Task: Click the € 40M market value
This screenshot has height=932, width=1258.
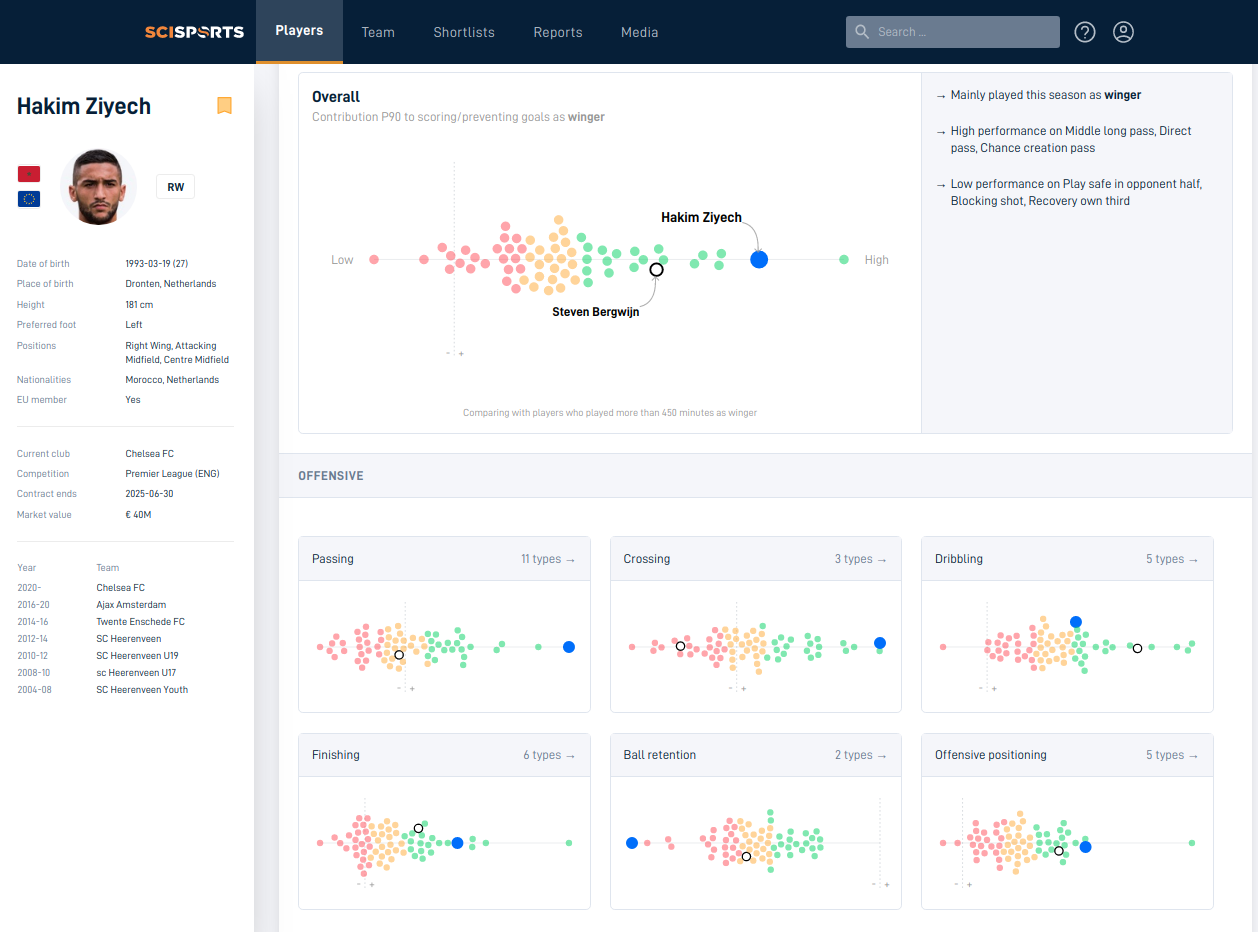Action: coord(139,515)
